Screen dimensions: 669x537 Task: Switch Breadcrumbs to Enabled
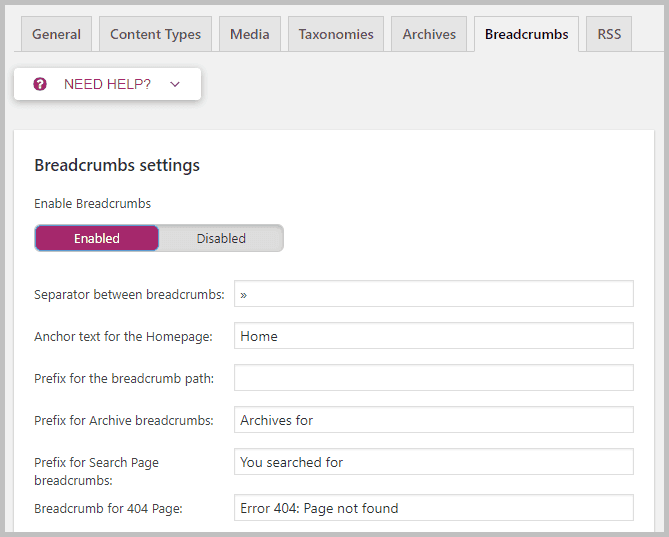tap(97, 238)
